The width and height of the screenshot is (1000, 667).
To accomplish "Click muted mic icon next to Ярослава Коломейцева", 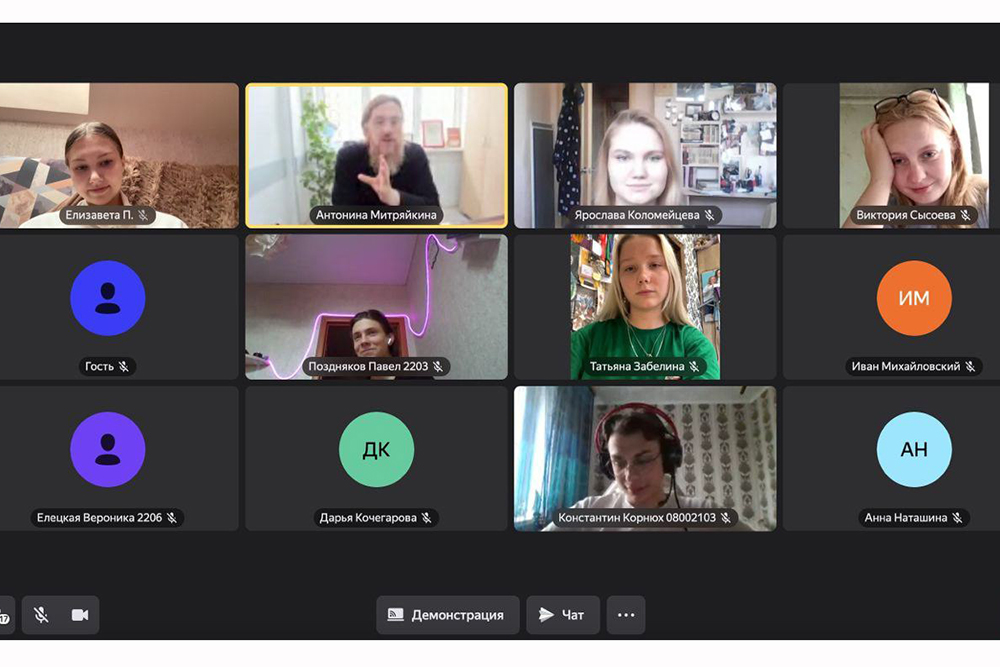I will 709,215.
